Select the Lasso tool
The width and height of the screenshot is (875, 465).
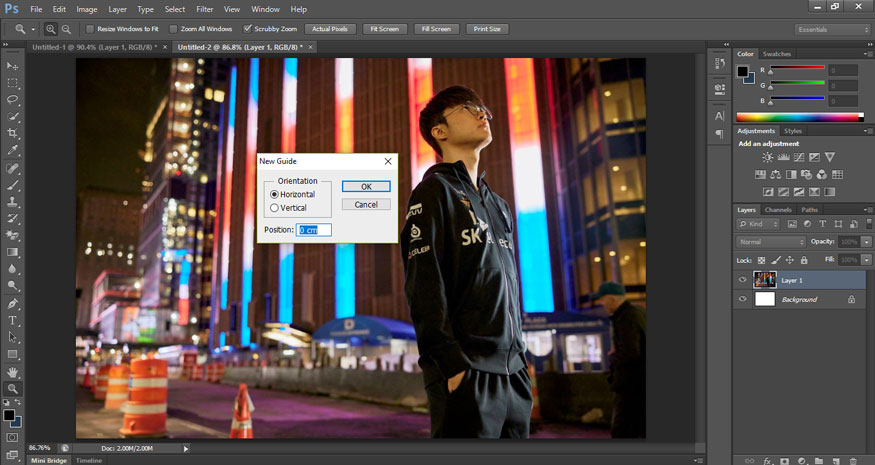13,100
